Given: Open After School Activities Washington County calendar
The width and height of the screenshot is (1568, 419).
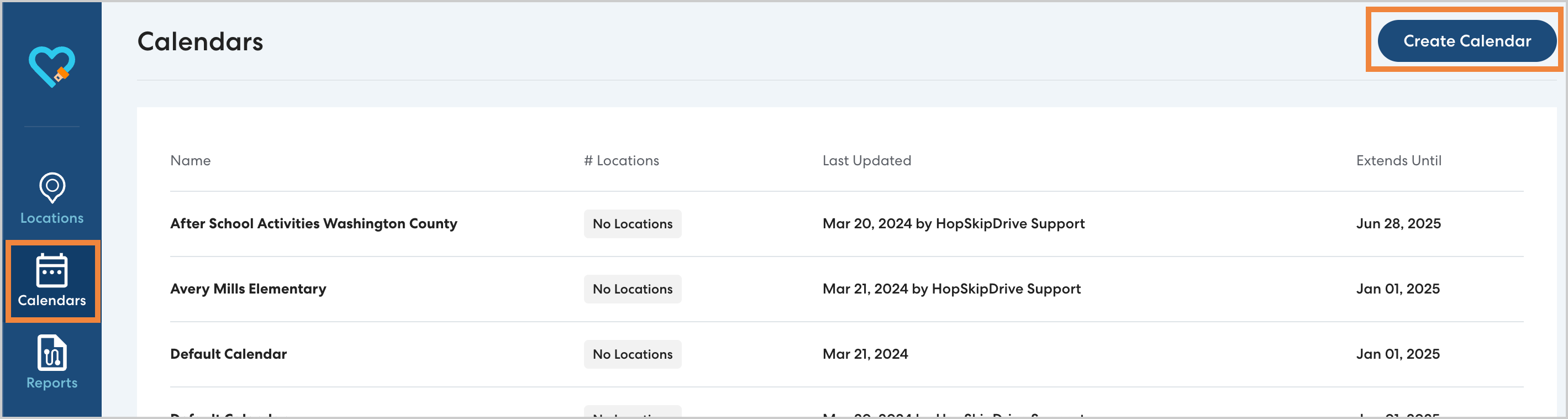Looking at the screenshot, I should click(313, 223).
